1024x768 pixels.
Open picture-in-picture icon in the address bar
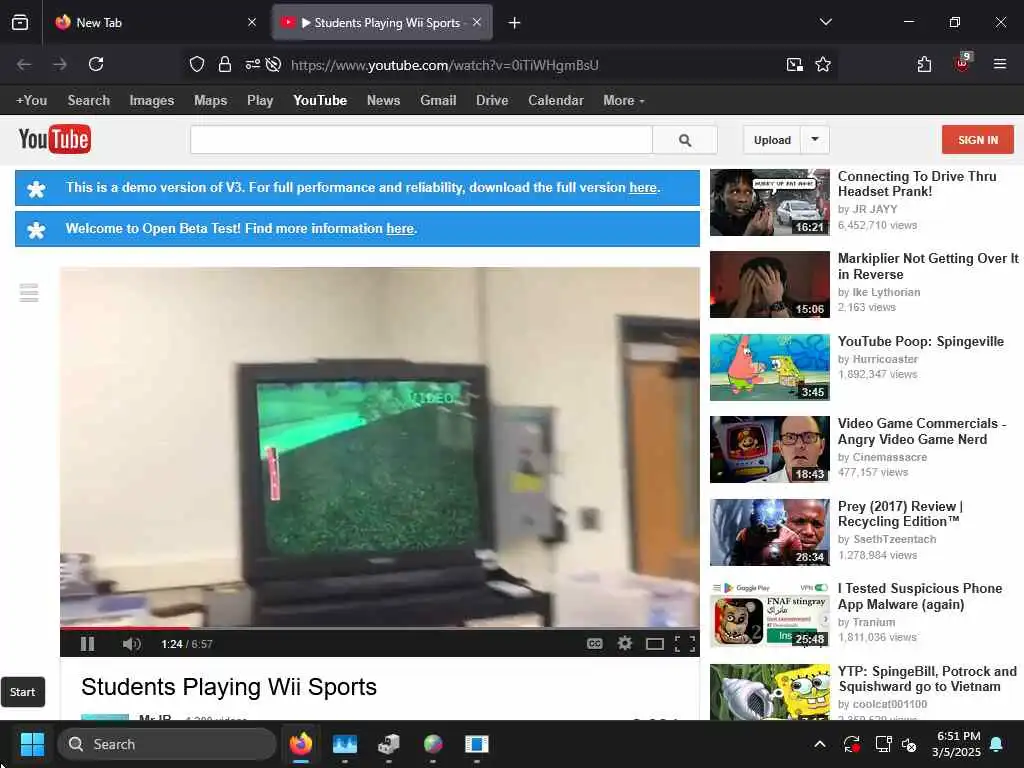[x=795, y=64]
